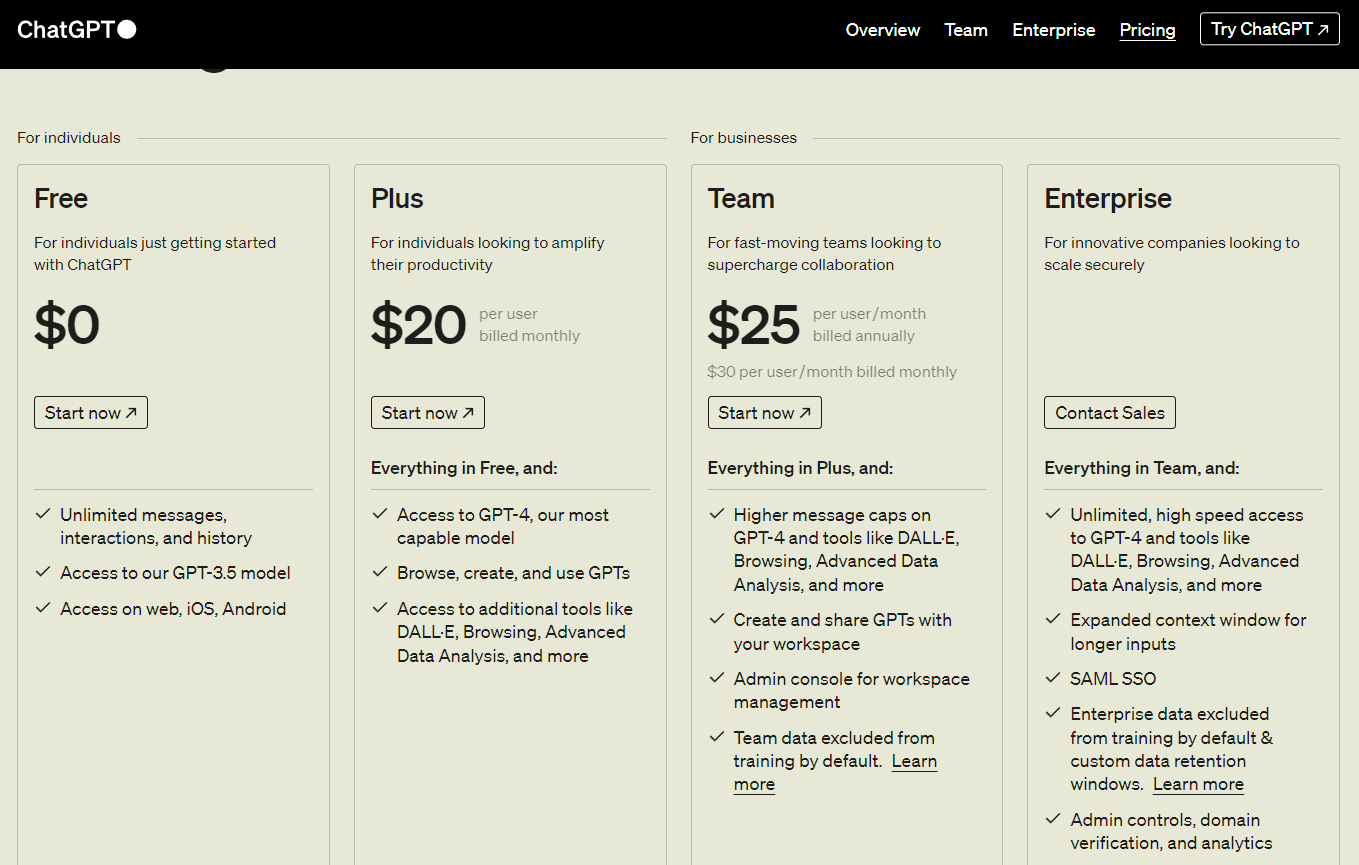
Task: Open the Overview nav item
Action: (x=882, y=30)
